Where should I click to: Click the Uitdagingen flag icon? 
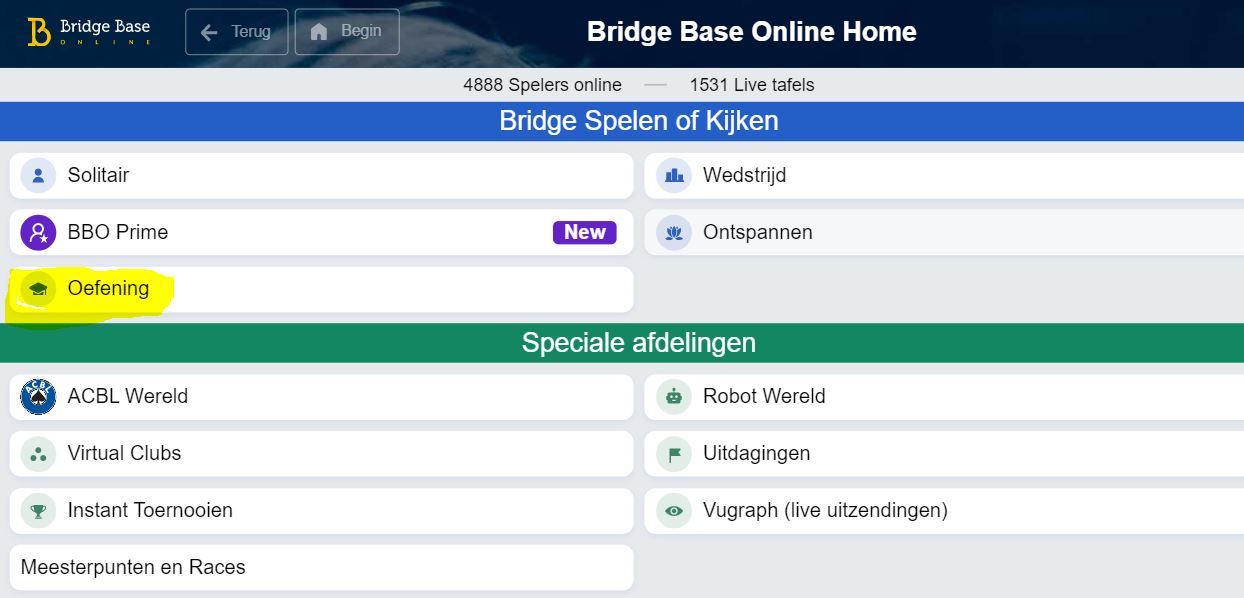point(674,454)
